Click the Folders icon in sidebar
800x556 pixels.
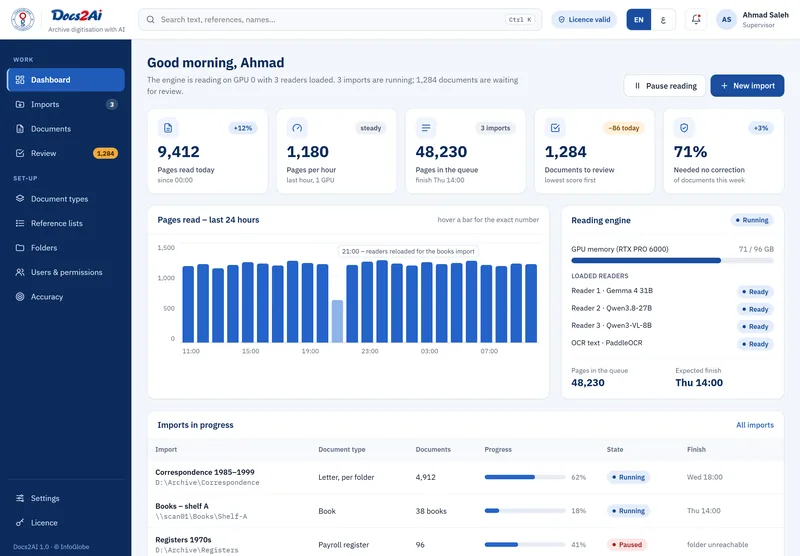click(x=20, y=247)
